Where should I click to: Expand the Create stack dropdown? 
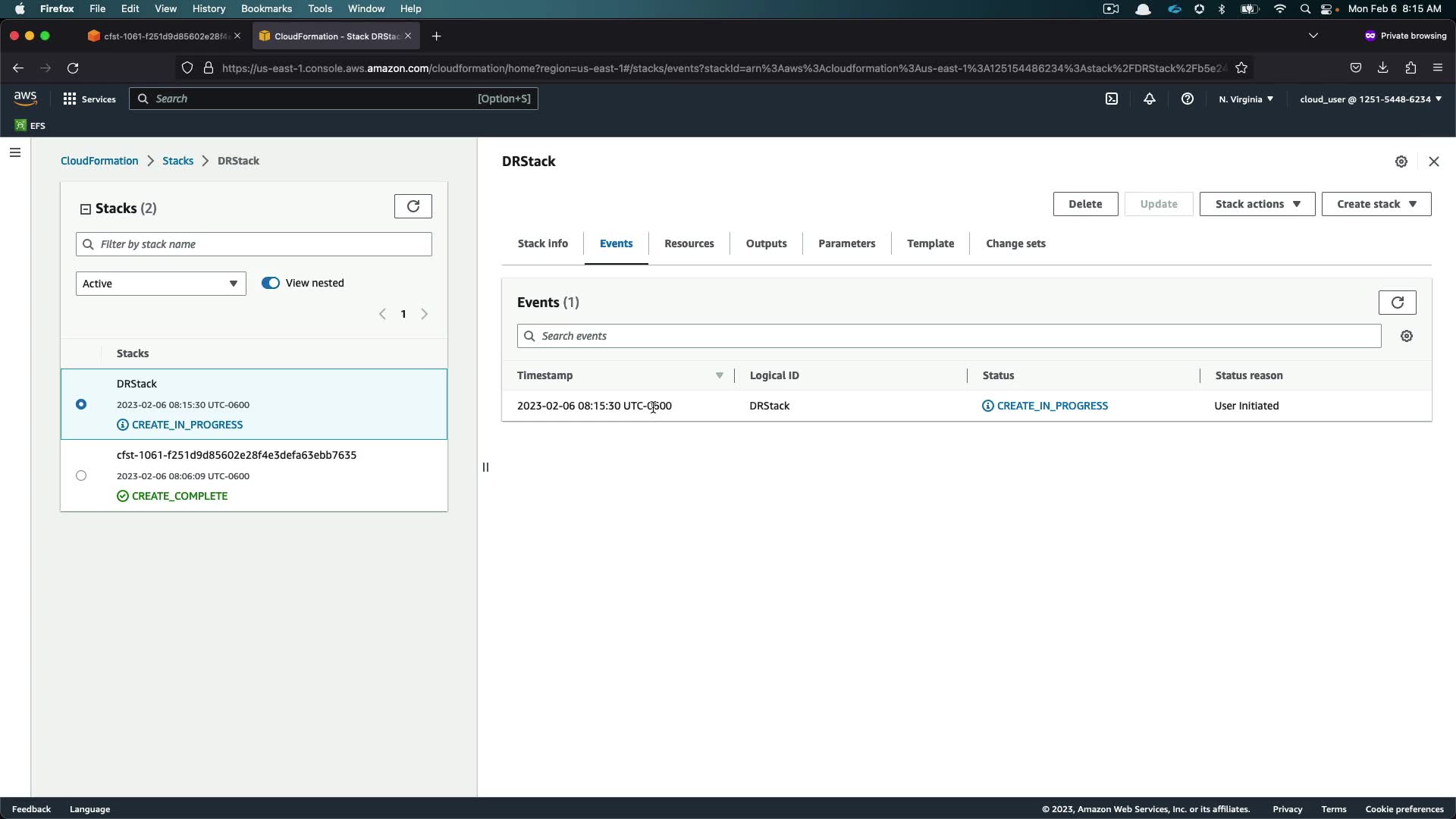[x=1376, y=204]
